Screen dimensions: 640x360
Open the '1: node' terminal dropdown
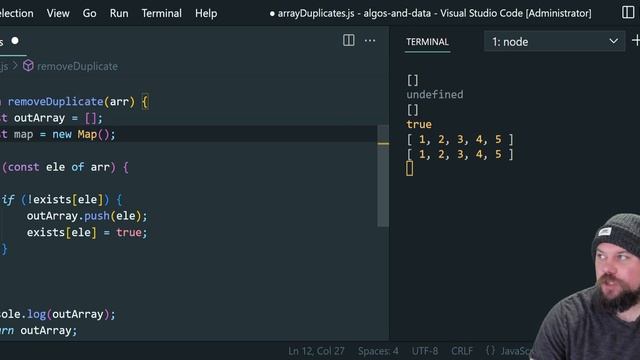point(554,42)
